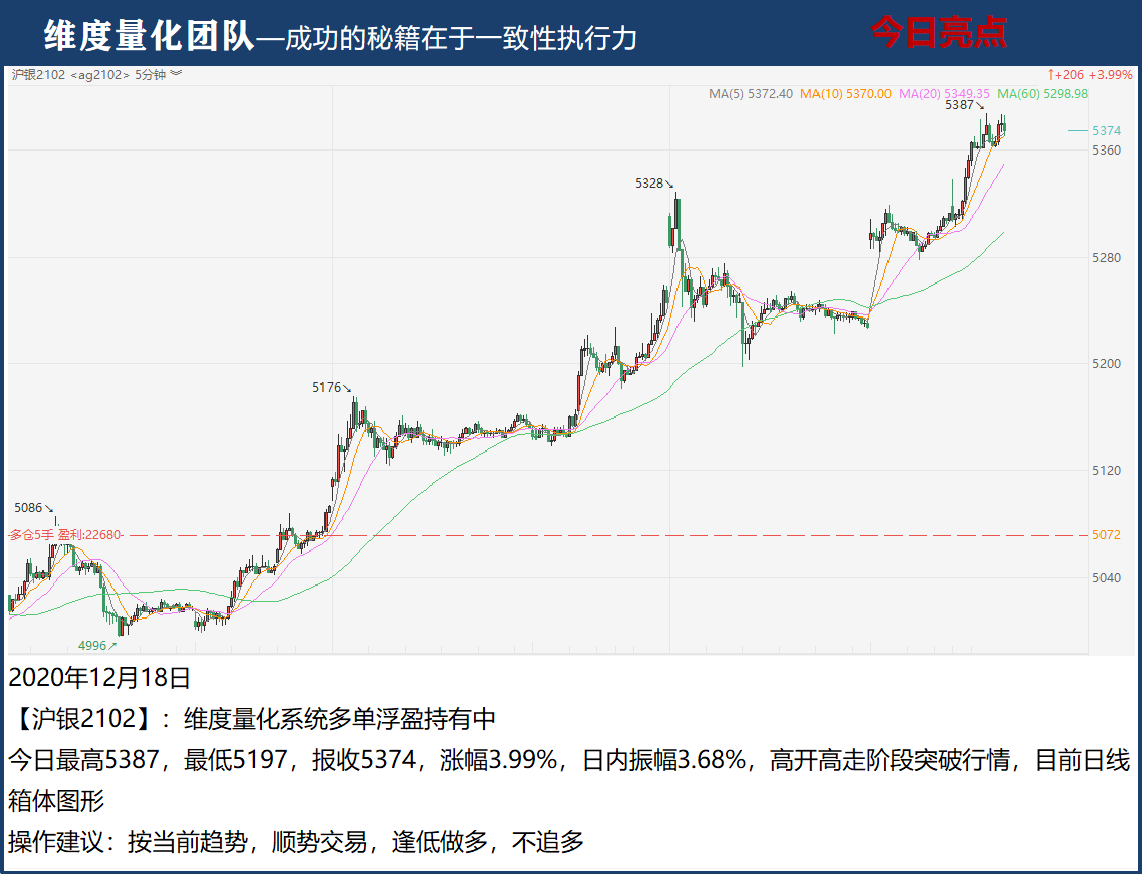Open the 5分钟 timeframe selector
The height and width of the screenshot is (874, 1142).
(151, 74)
